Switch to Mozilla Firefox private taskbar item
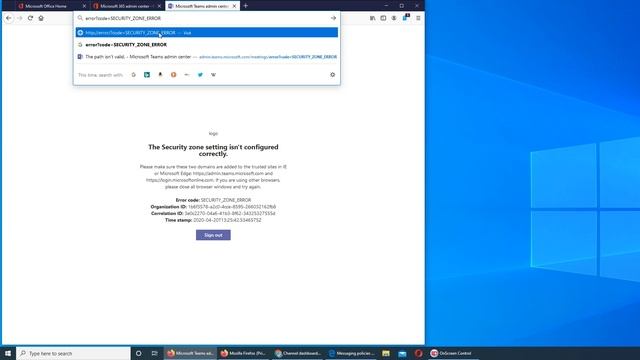The height and width of the screenshot is (360, 640). (x=243, y=353)
